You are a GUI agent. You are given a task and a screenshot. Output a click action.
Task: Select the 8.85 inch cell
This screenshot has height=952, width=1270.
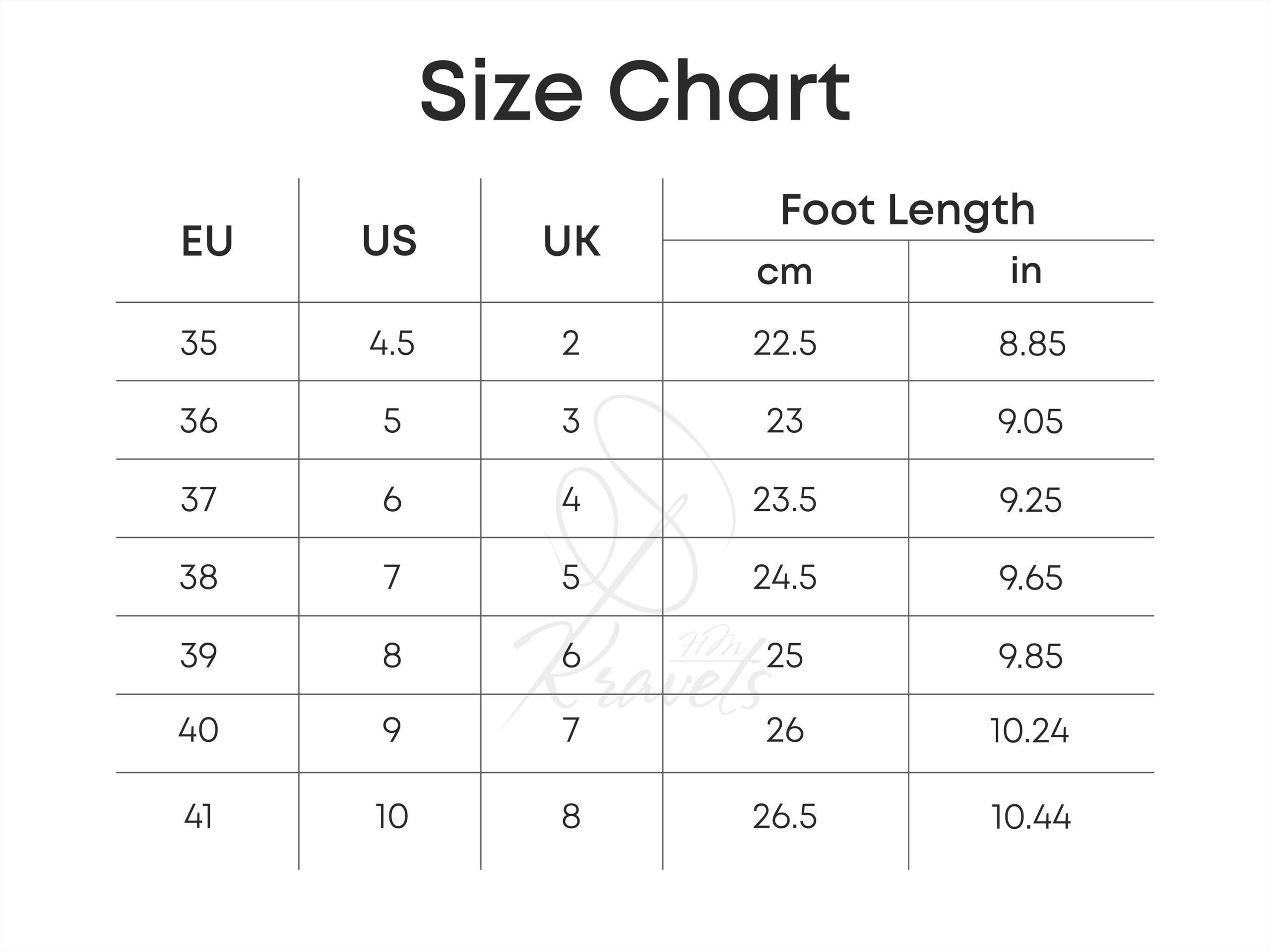(x=1032, y=344)
